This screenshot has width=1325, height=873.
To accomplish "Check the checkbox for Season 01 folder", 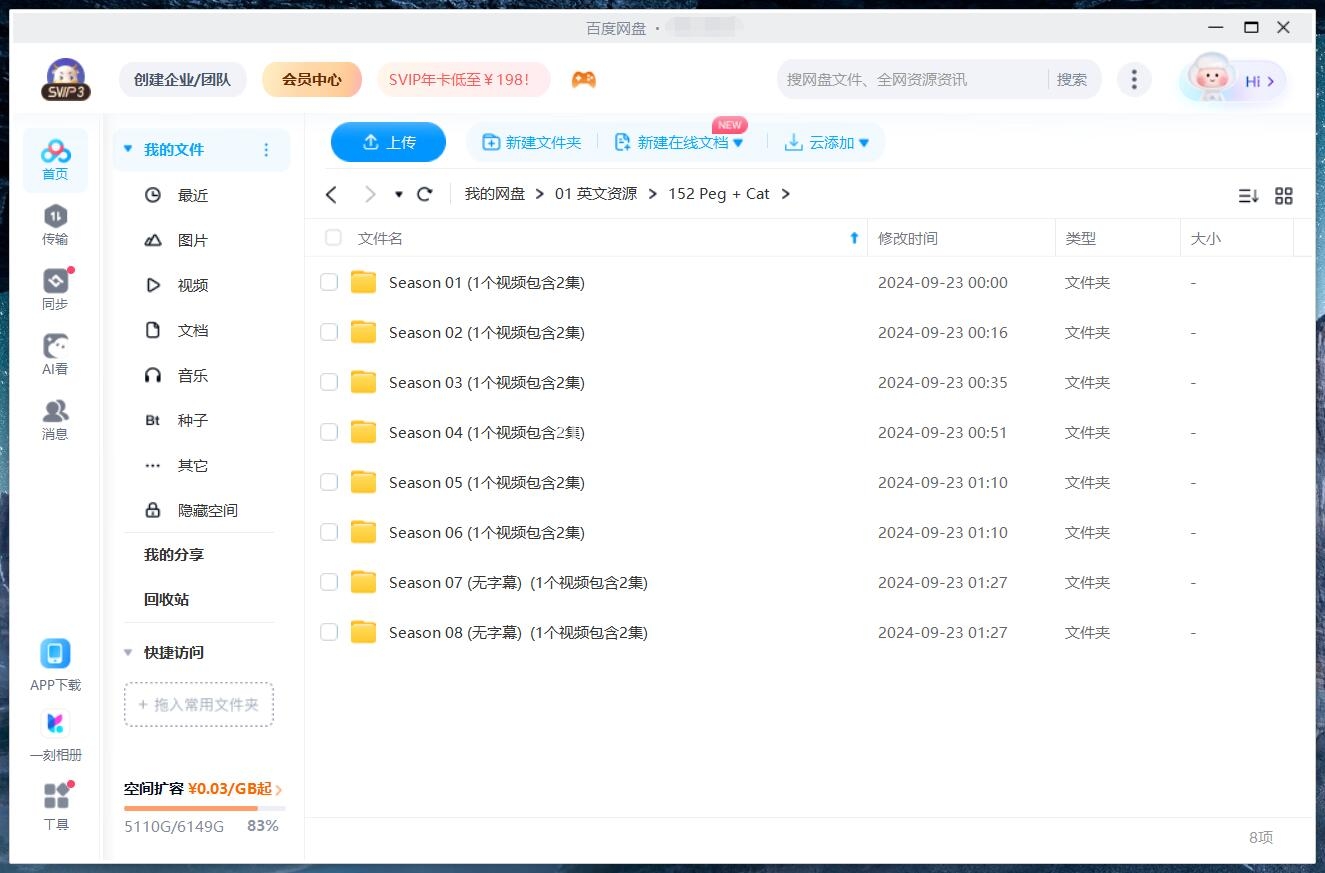I will click(x=329, y=282).
